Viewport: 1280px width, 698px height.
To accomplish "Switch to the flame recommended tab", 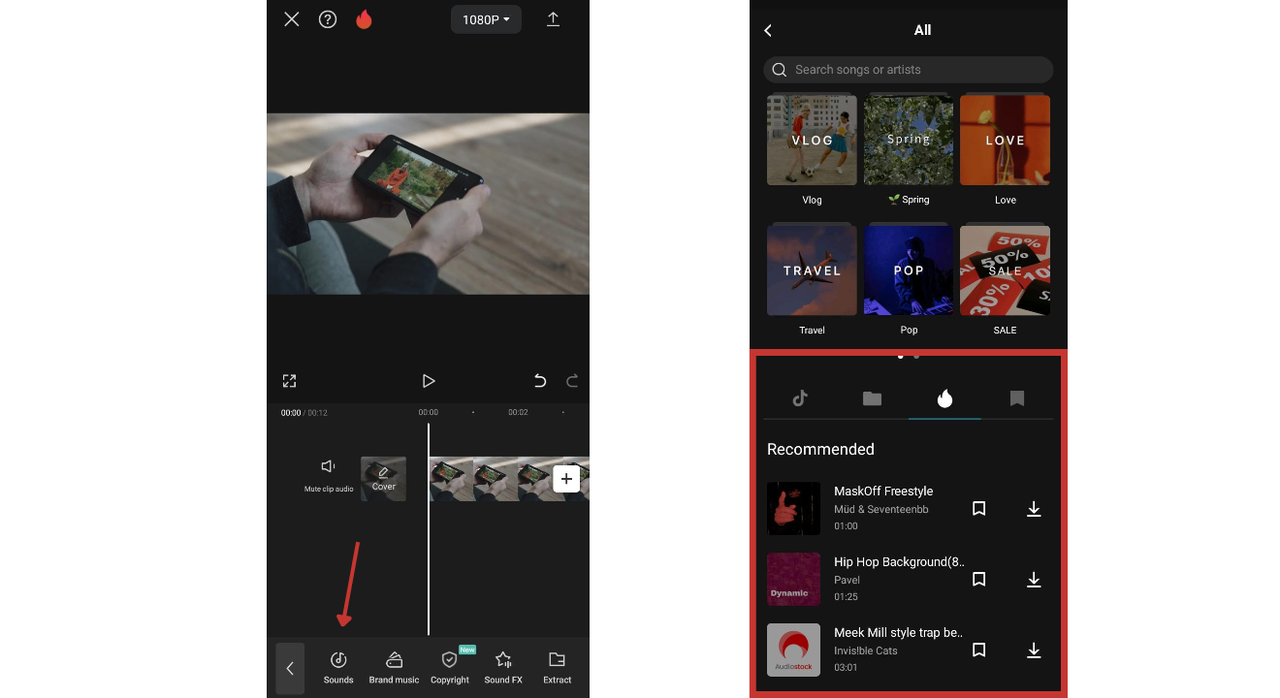I will pyautogui.click(x=945, y=398).
